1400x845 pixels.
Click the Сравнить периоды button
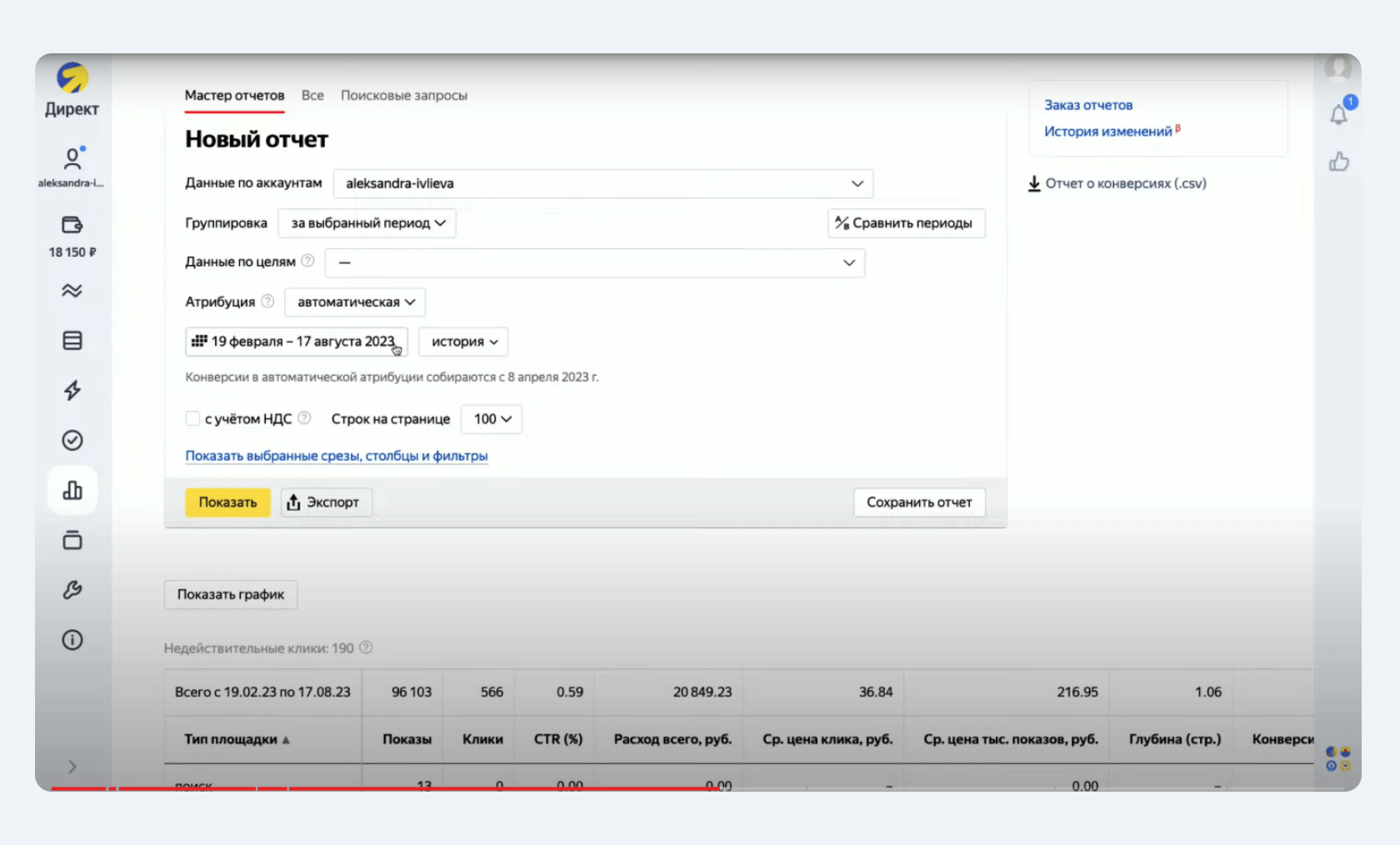(x=906, y=223)
